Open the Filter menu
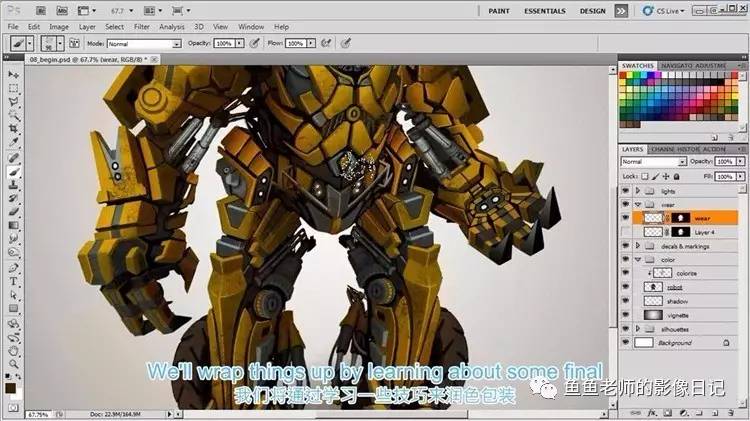Screen dimensions: 750x421 tap(142, 27)
